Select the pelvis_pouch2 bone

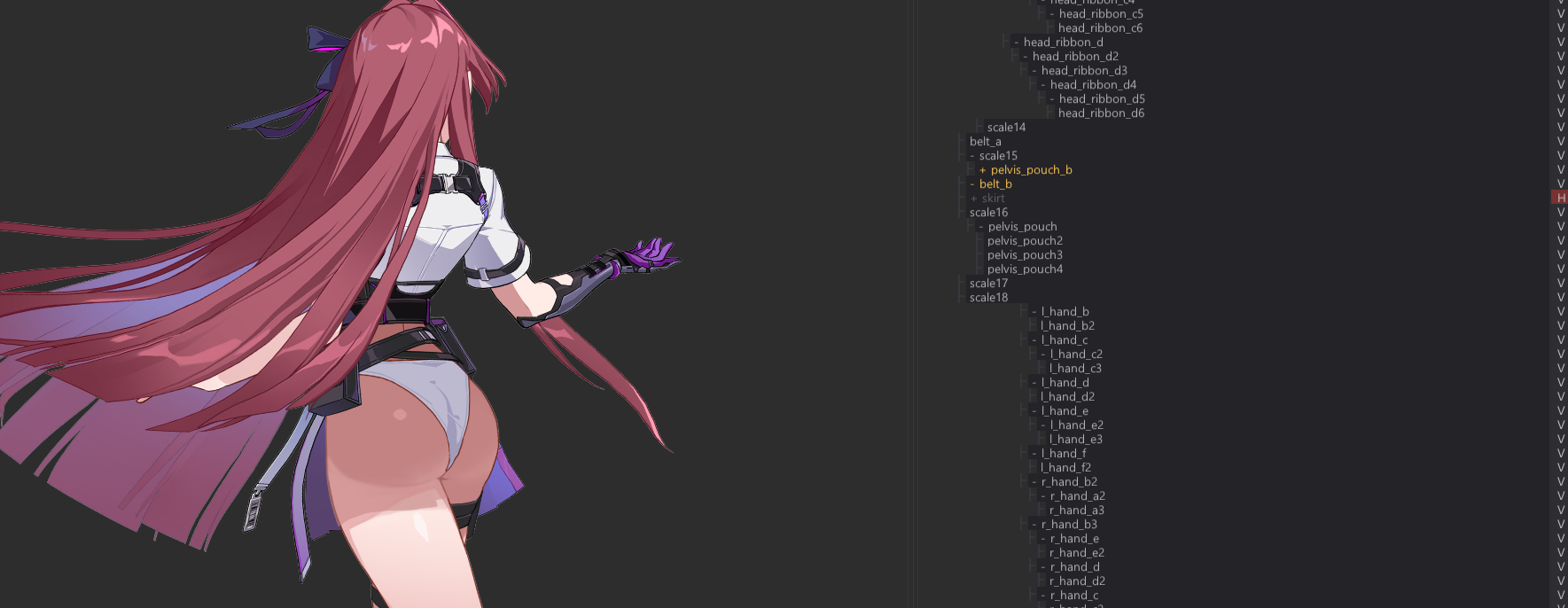point(1025,240)
